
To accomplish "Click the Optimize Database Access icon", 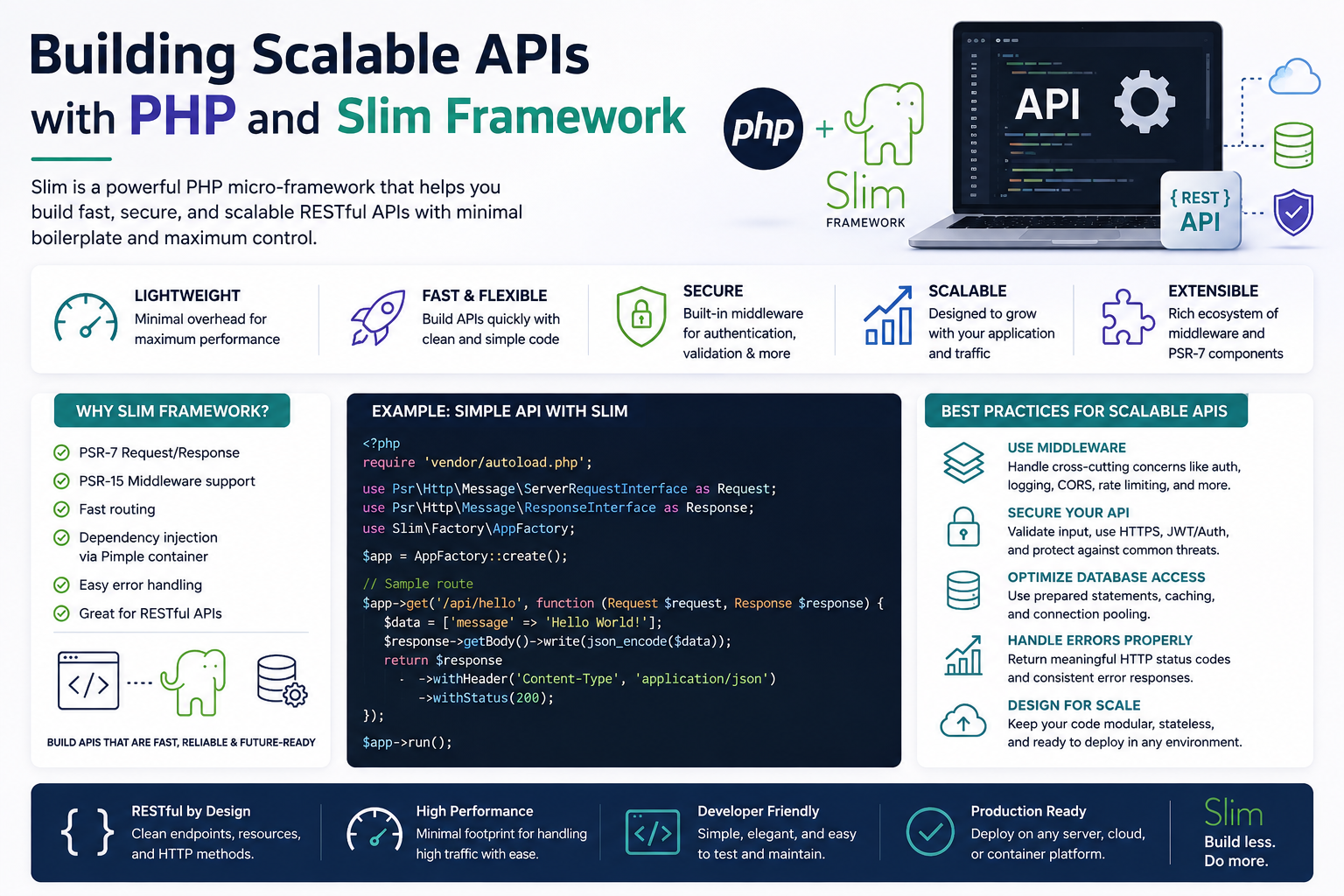I will [x=963, y=590].
